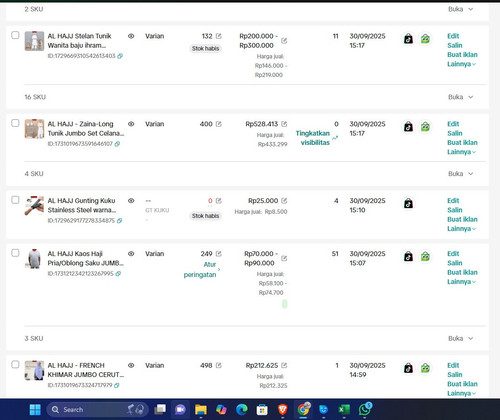Toggle visibility eye for Kaos Haji product

pos(131,254)
